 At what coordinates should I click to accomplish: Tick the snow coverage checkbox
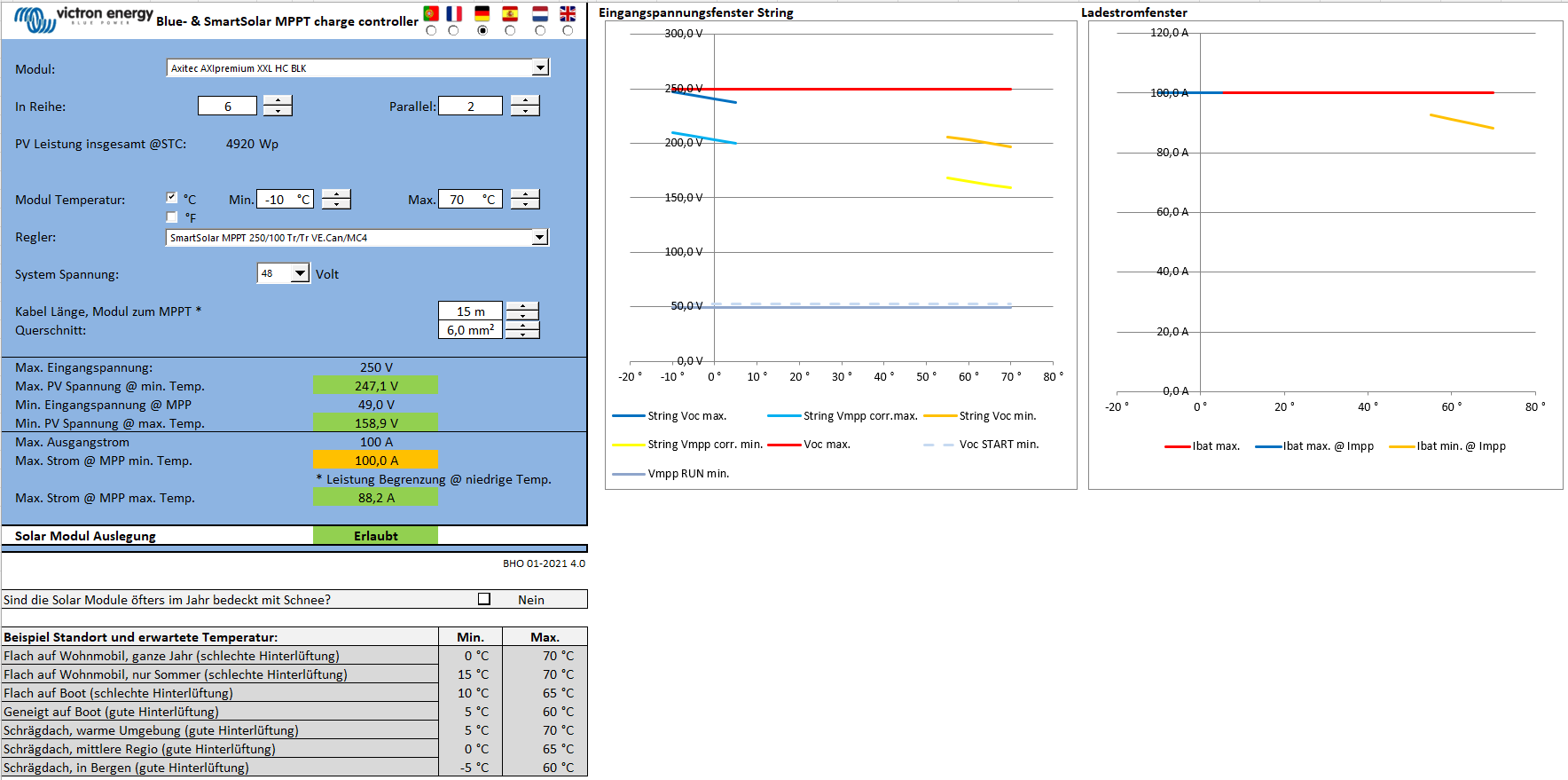coord(484,599)
